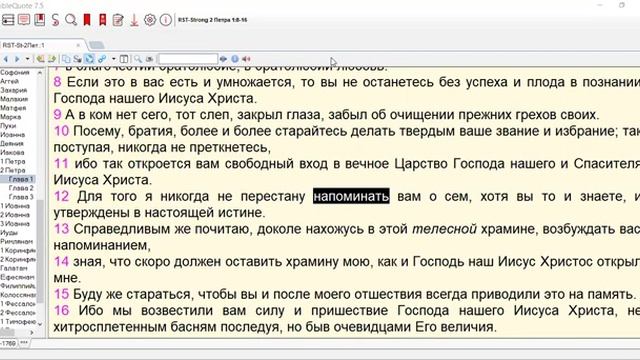
Task: Select book Захария in list
Action: click(x=13, y=90)
